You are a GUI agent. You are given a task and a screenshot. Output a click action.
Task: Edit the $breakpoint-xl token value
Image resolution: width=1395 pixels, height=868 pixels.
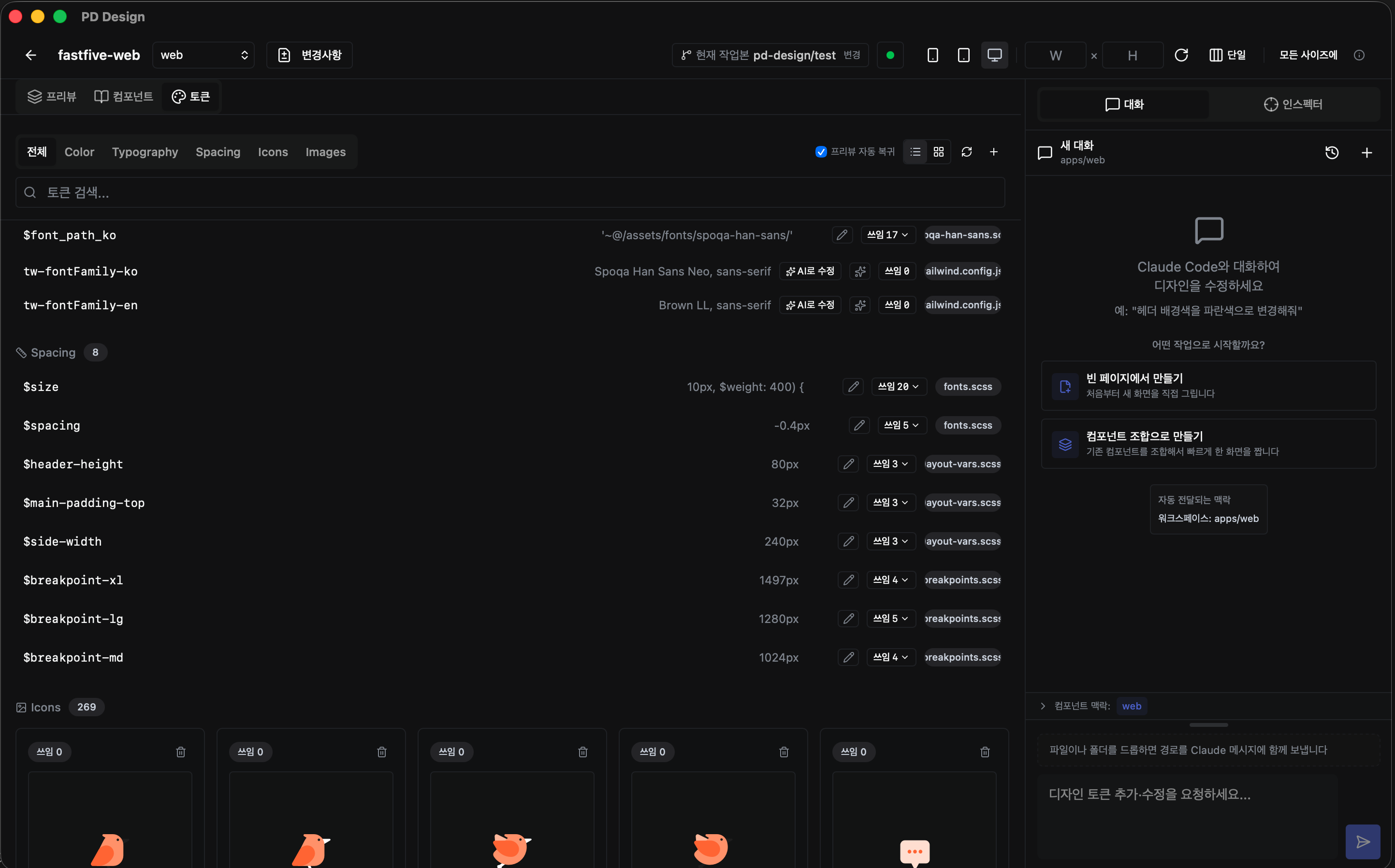848,580
